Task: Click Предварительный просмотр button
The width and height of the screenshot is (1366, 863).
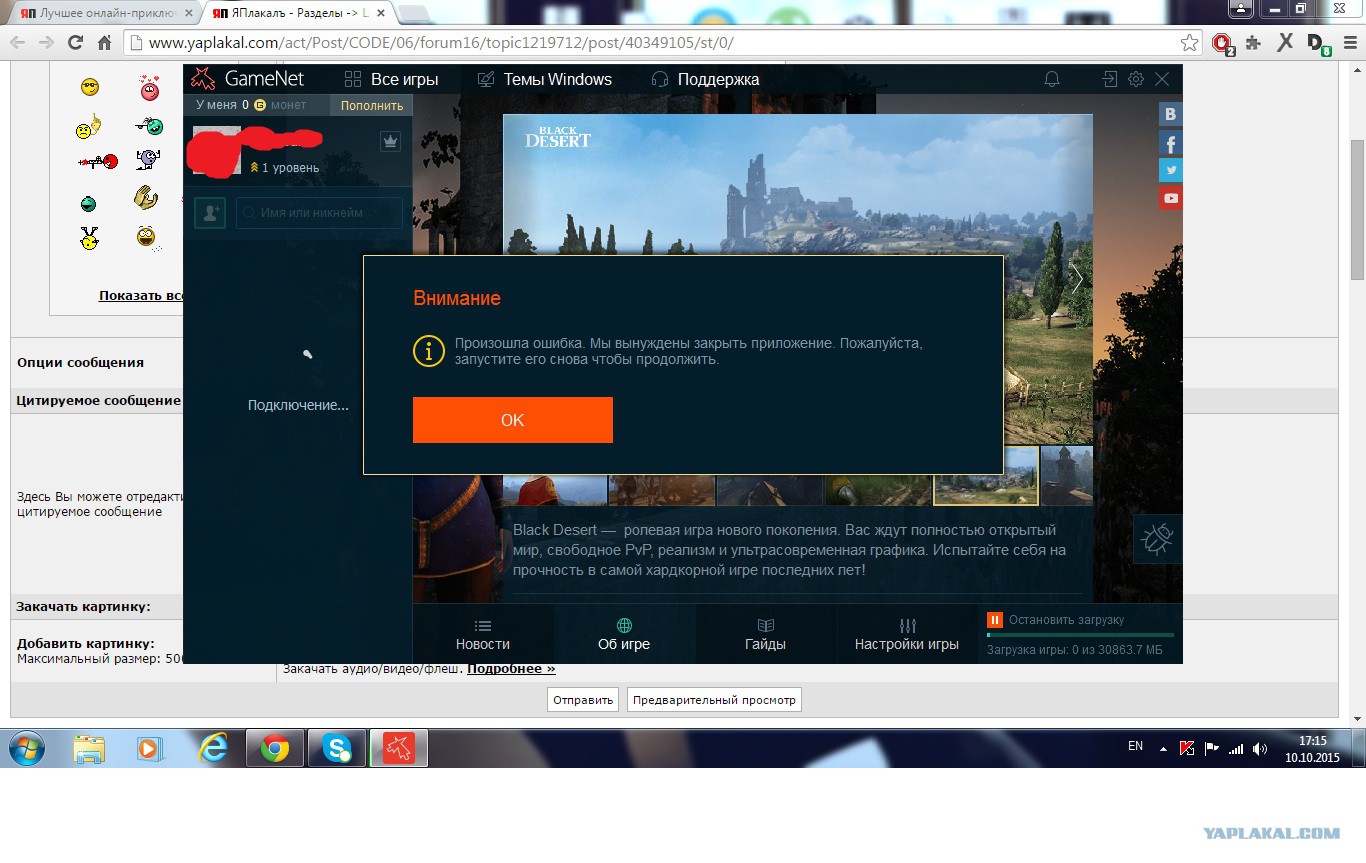Action: (714, 700)
